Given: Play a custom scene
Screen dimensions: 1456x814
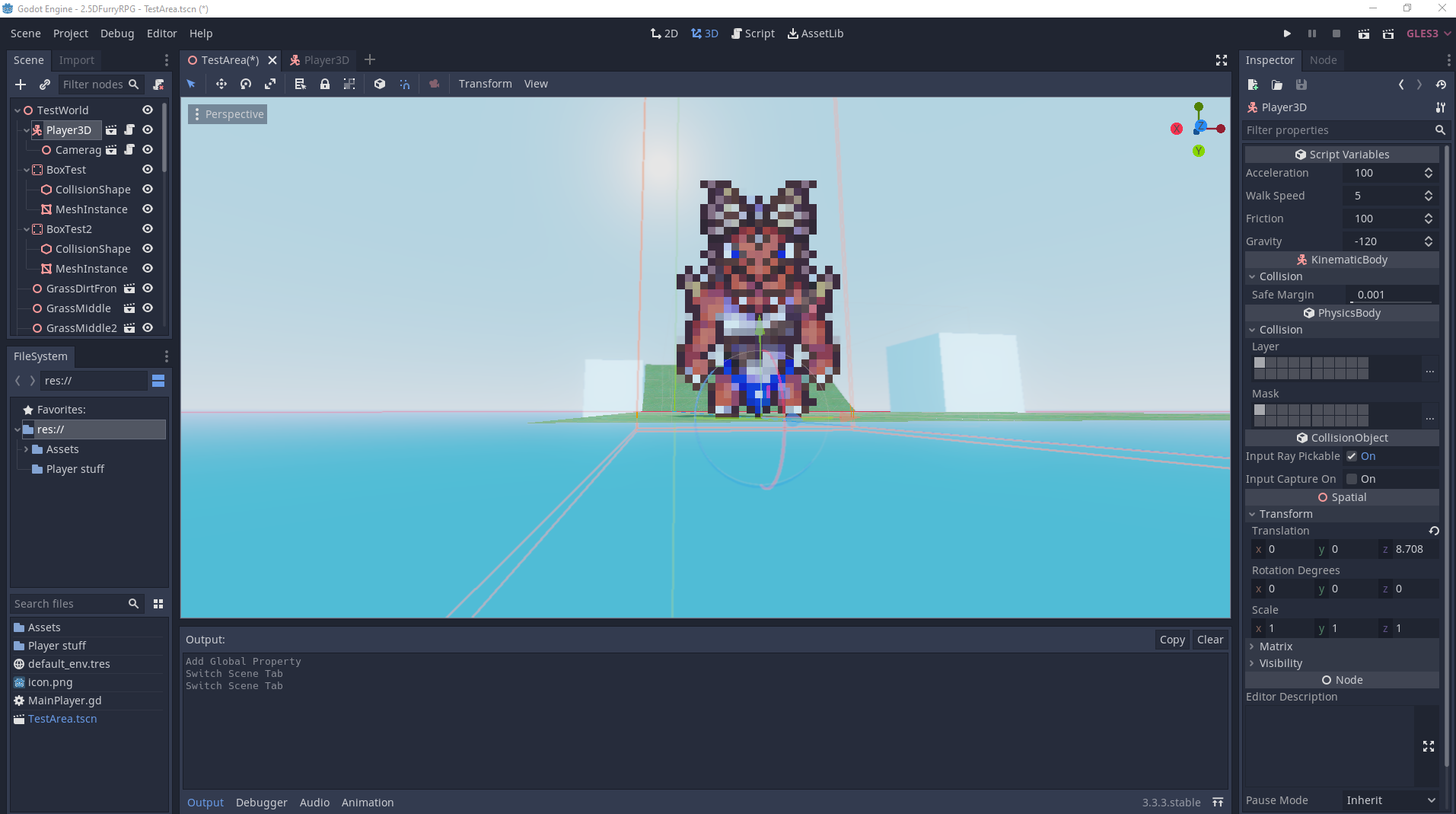Looking at the screenshot, I should click(1388, 34).
